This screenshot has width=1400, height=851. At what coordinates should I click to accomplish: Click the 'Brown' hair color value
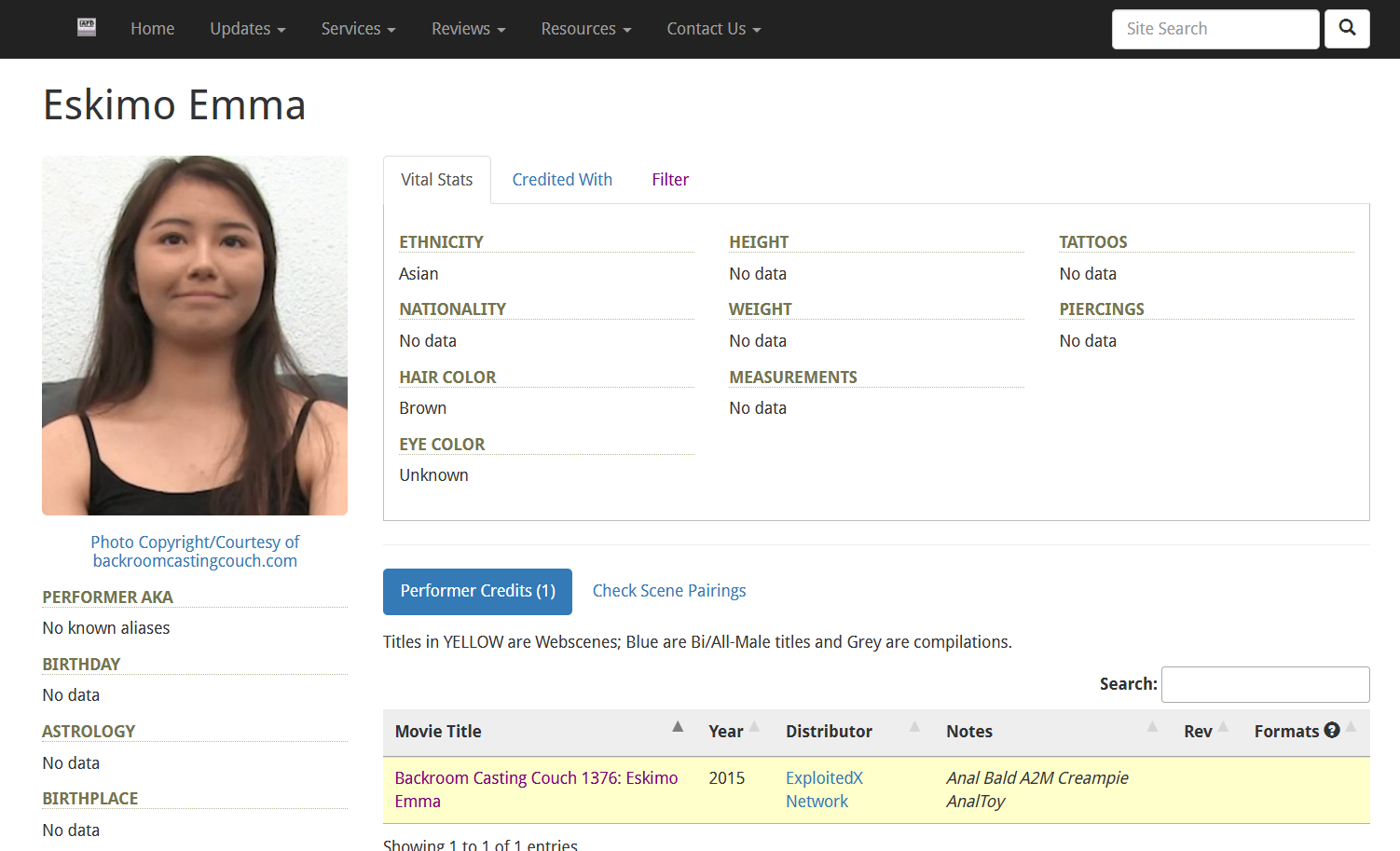click(423, 408)
